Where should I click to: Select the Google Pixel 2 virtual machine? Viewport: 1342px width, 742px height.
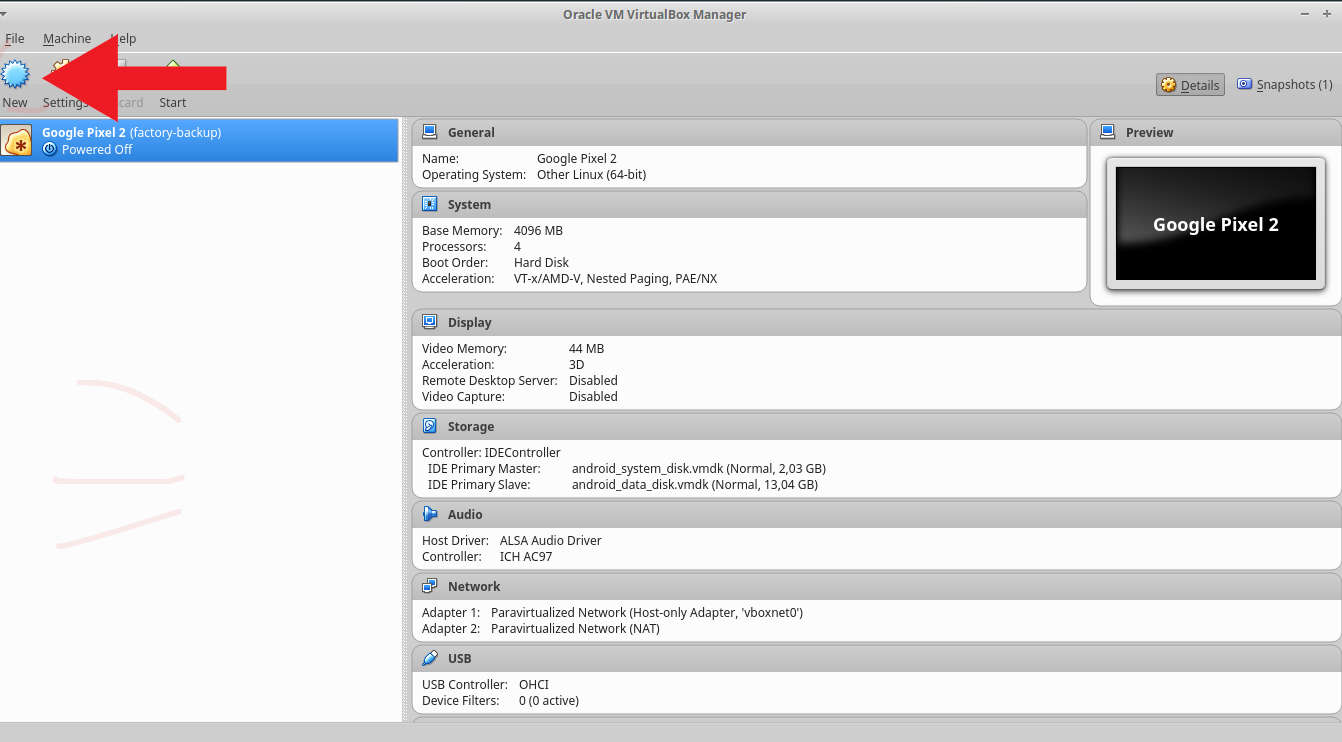click(199, 141)
